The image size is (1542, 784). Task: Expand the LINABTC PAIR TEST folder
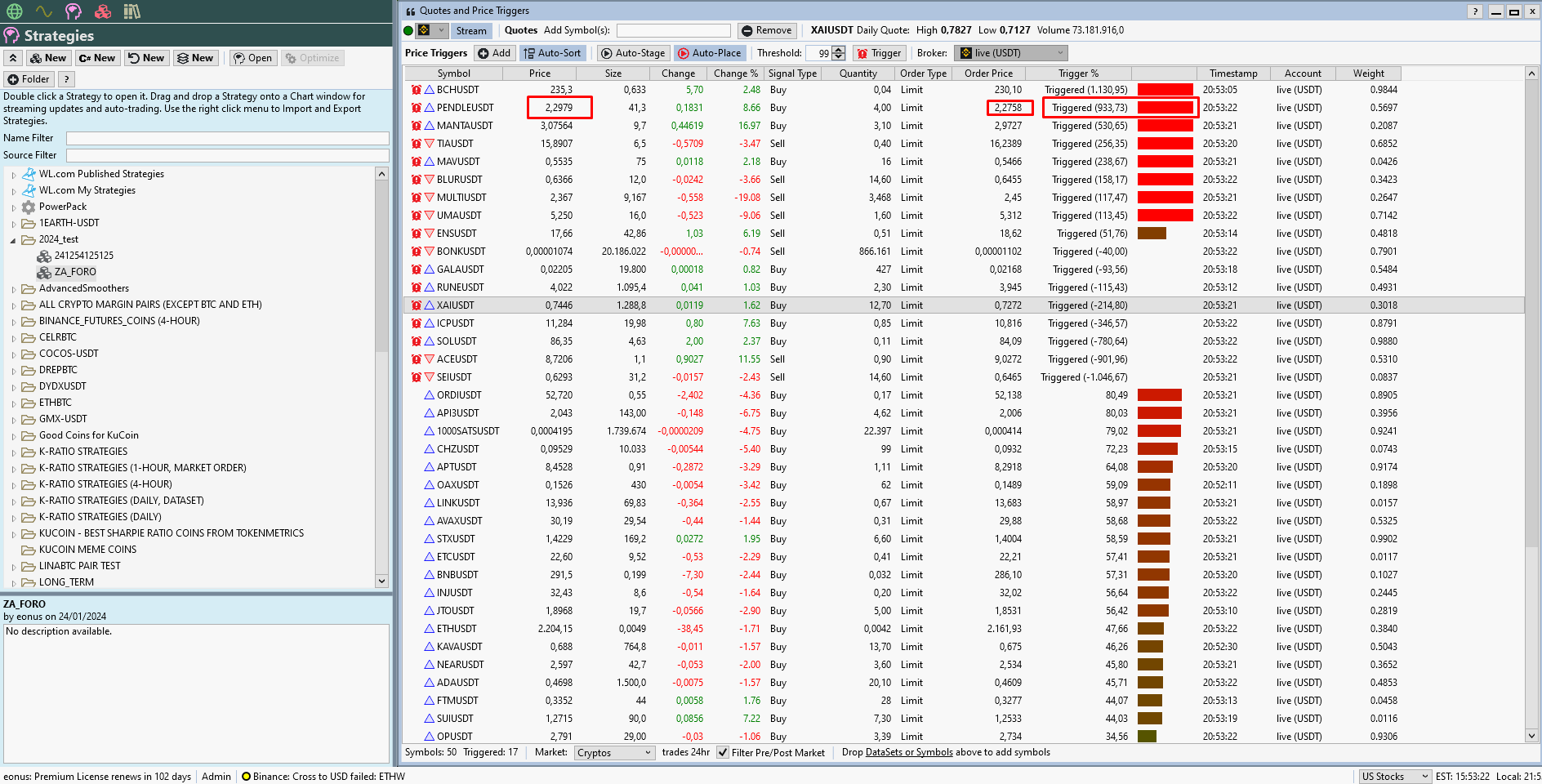point(13,567)
